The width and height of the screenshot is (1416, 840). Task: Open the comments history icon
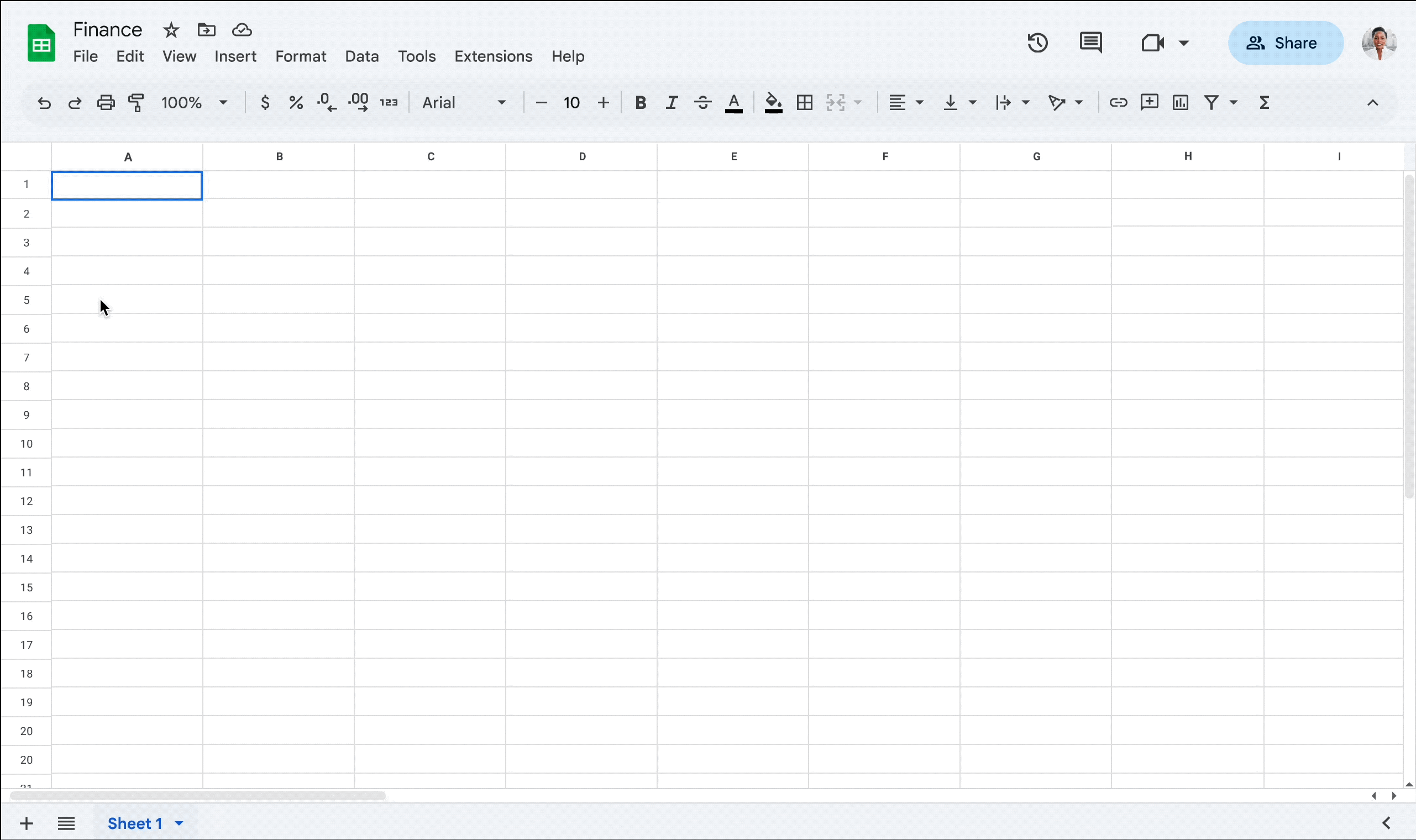pyautogui.click(x=1090, y=43)
